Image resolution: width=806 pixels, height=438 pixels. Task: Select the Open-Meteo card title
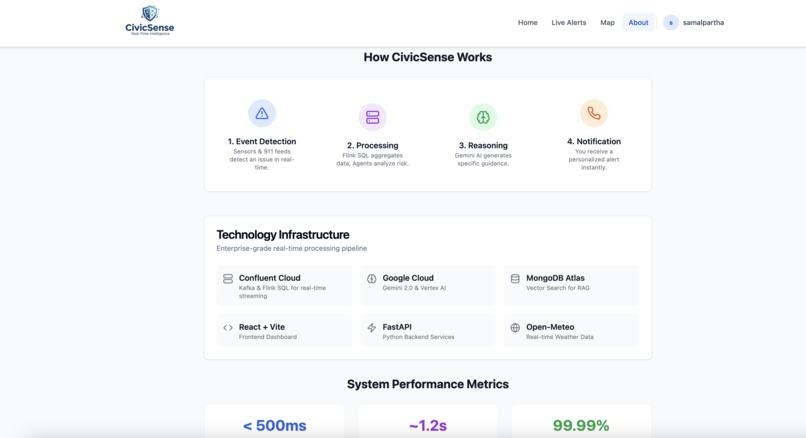(550, 327)
